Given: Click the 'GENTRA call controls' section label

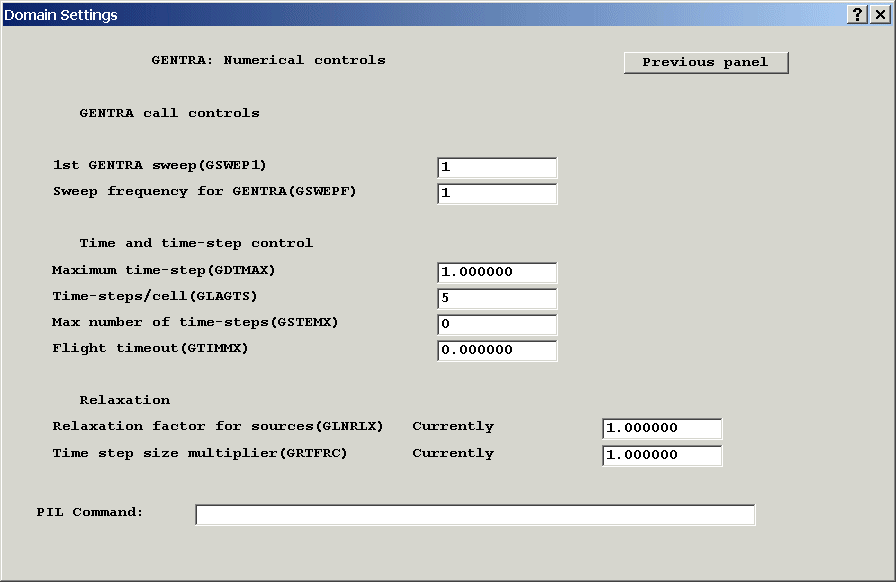Looking at the screenshot, I should (x=169, y=113).
